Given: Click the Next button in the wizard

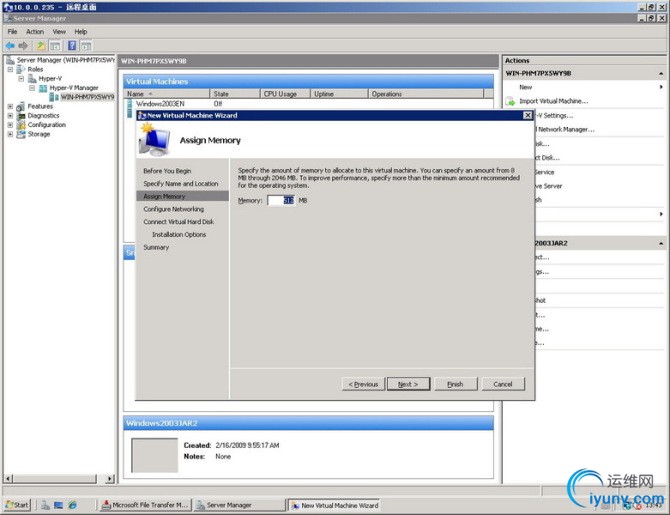Looking at the screenshot, I should (x=408, y=384).
